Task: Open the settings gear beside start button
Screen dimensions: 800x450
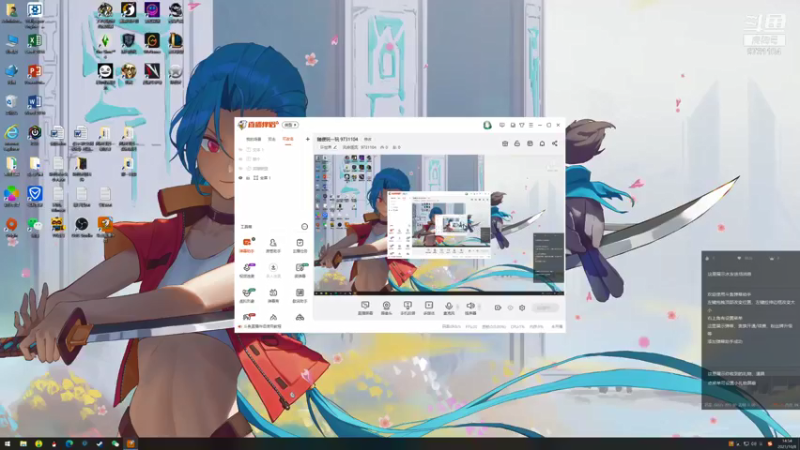Action: [522, 308]
